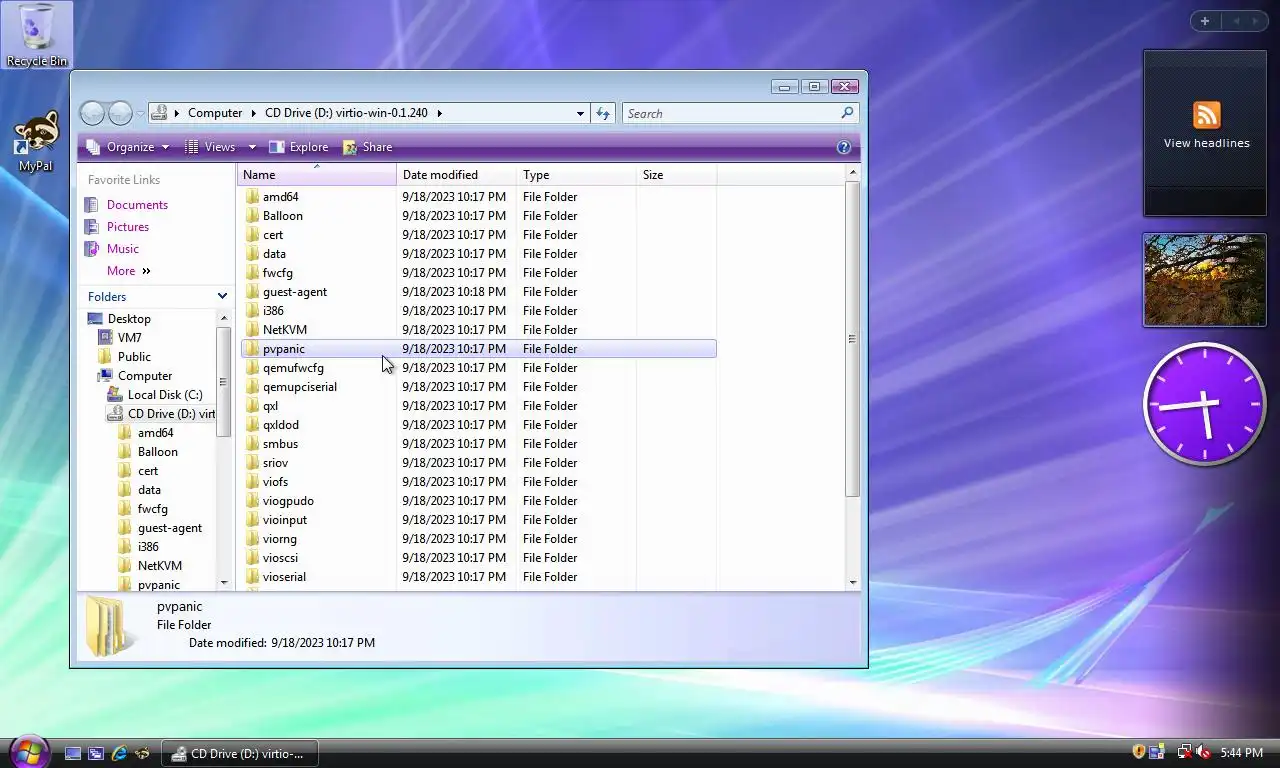Image resolution: width=1280 pixels, height=768 pixels.
Task: Select the NetKVM folder icon in file list
Action: 252,330
